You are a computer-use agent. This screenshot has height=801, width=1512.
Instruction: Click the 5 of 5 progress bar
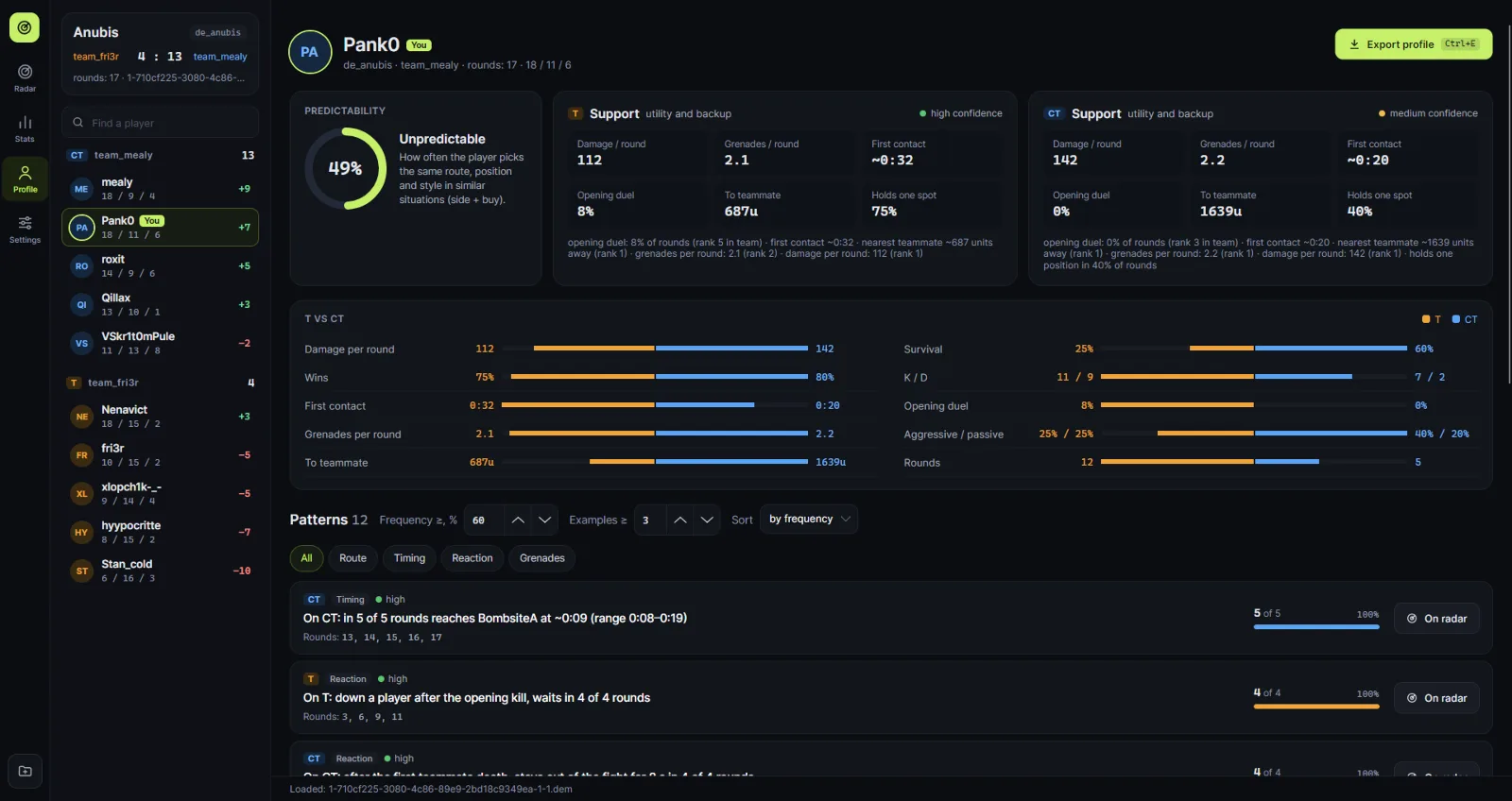[1316, 627]
